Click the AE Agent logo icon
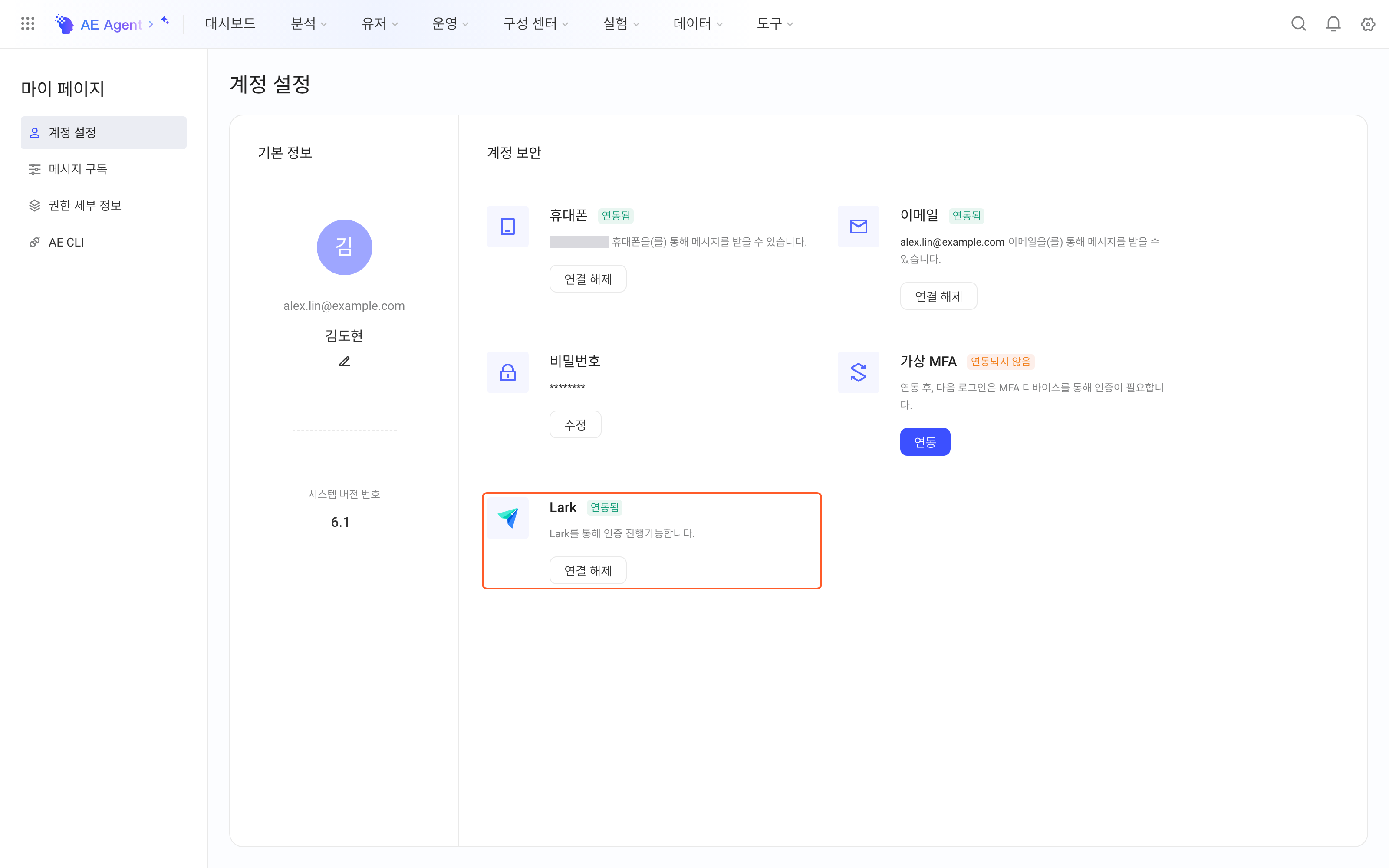The image size is (1389, 868). coord(64,23)
